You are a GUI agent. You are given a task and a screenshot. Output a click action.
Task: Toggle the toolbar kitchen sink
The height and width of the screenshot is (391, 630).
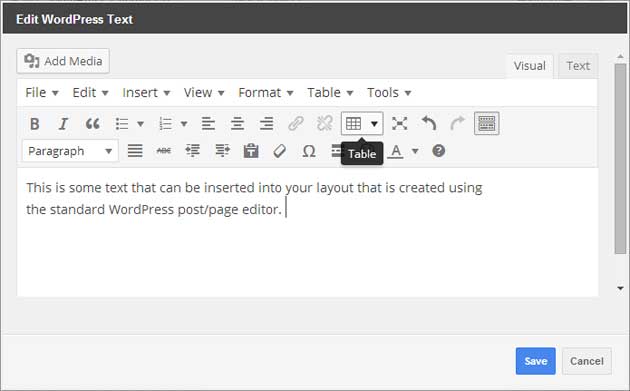point(487,123)
